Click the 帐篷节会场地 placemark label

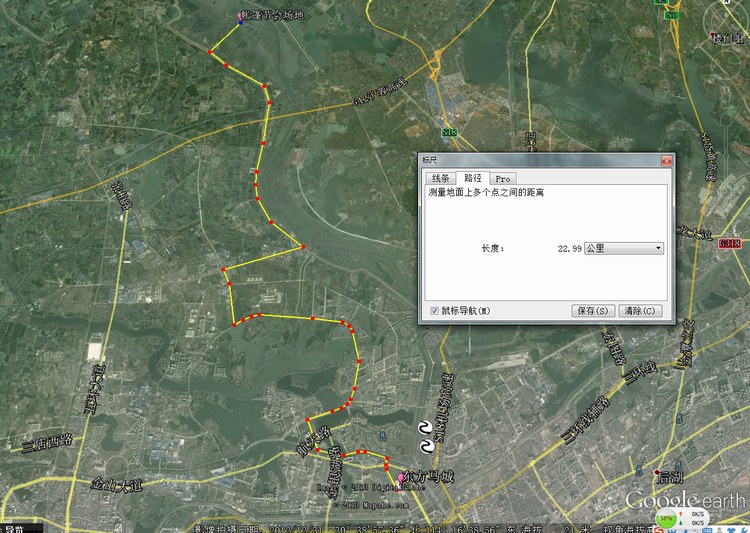click(274, 15)
